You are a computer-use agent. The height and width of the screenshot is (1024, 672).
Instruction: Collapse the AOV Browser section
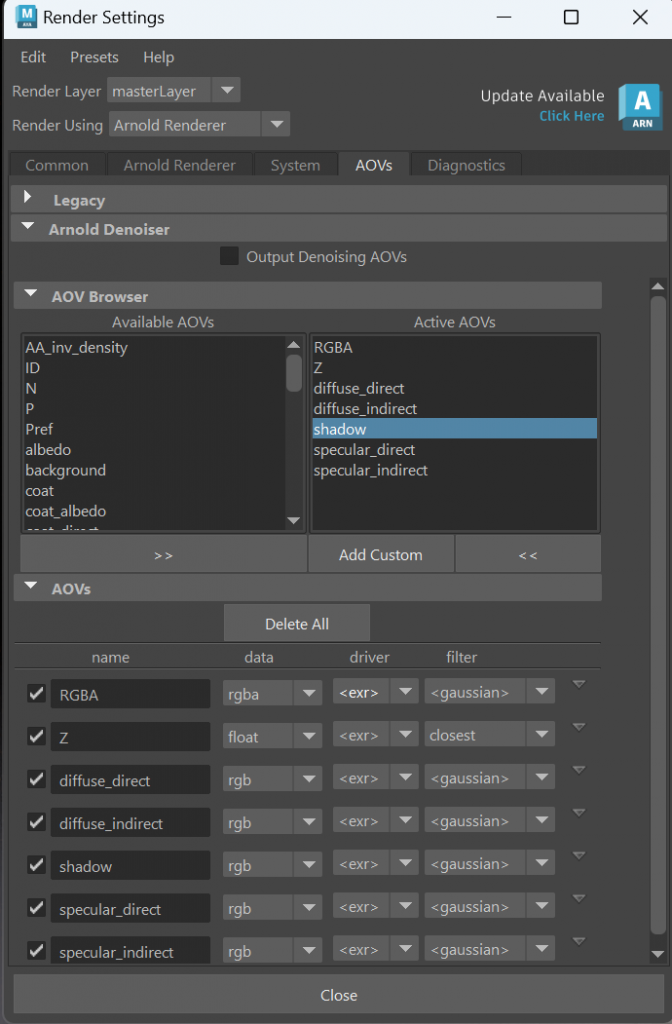[x=30, y=293]
